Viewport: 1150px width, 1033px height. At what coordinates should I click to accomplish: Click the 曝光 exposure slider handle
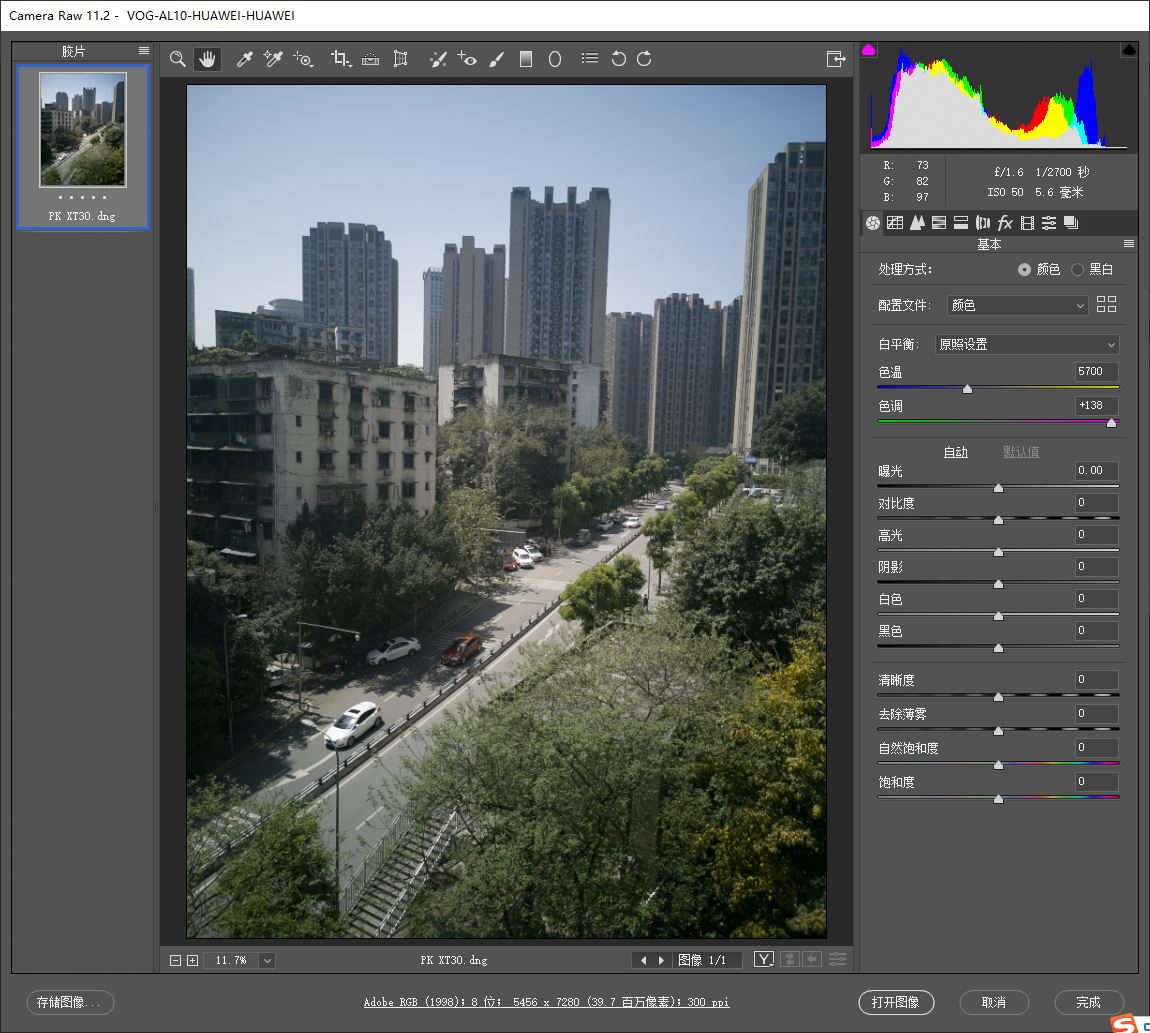[x=998, y=488]
